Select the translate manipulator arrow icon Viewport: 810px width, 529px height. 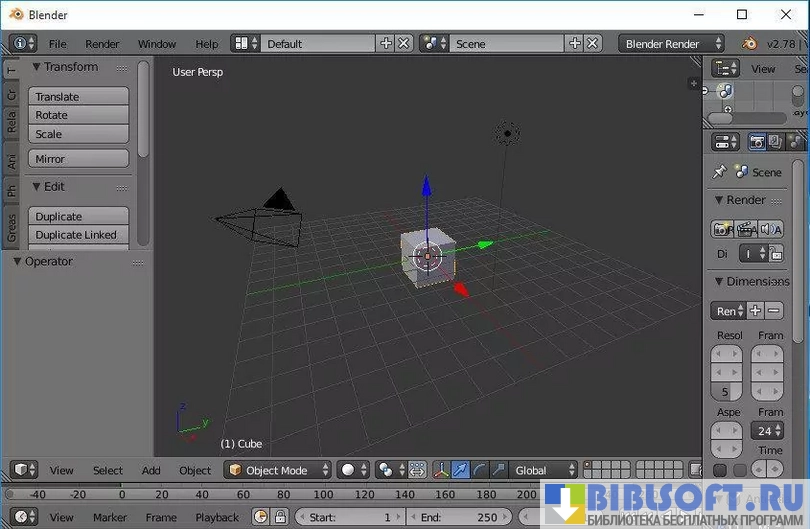pos(460,470)
